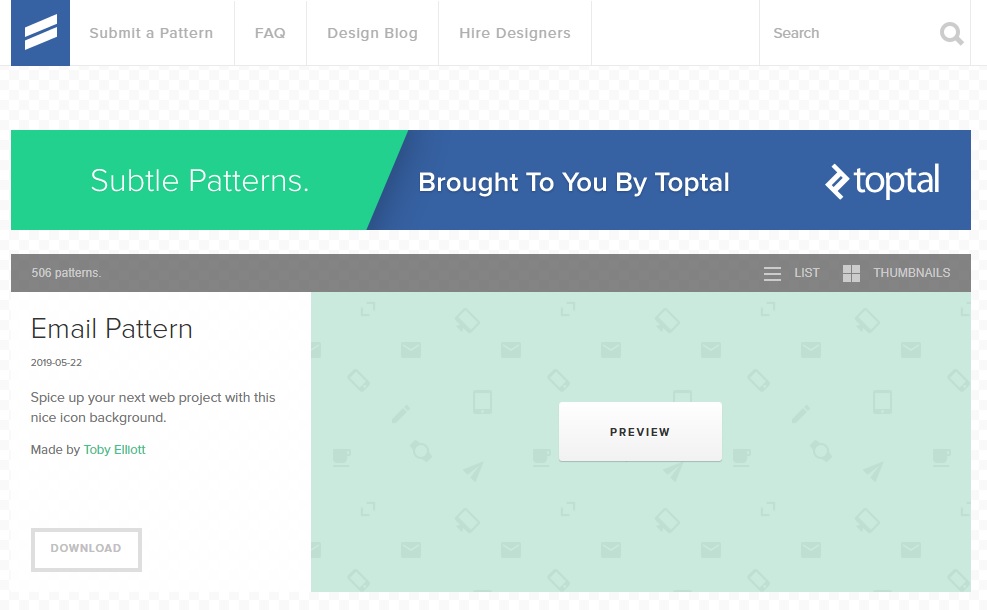Switch to THUMBNAILS view

(911, 273)
